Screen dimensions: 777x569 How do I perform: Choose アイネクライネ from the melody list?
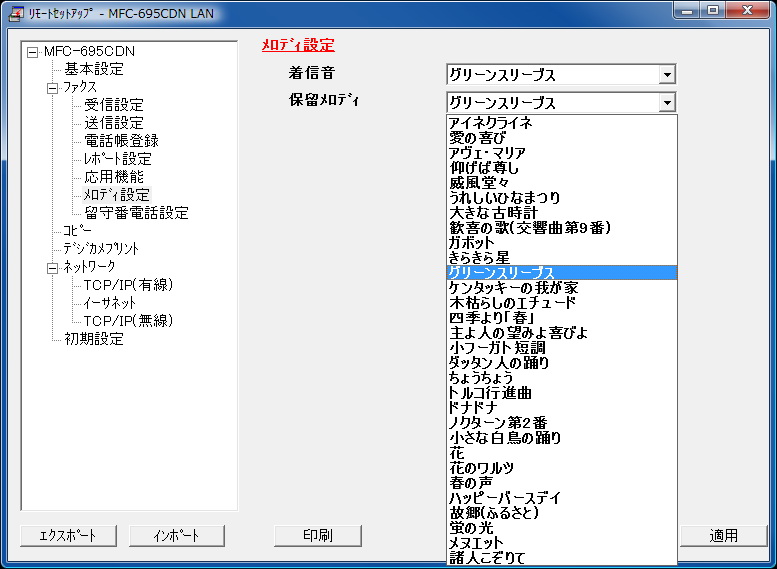[x=561, y=122]
